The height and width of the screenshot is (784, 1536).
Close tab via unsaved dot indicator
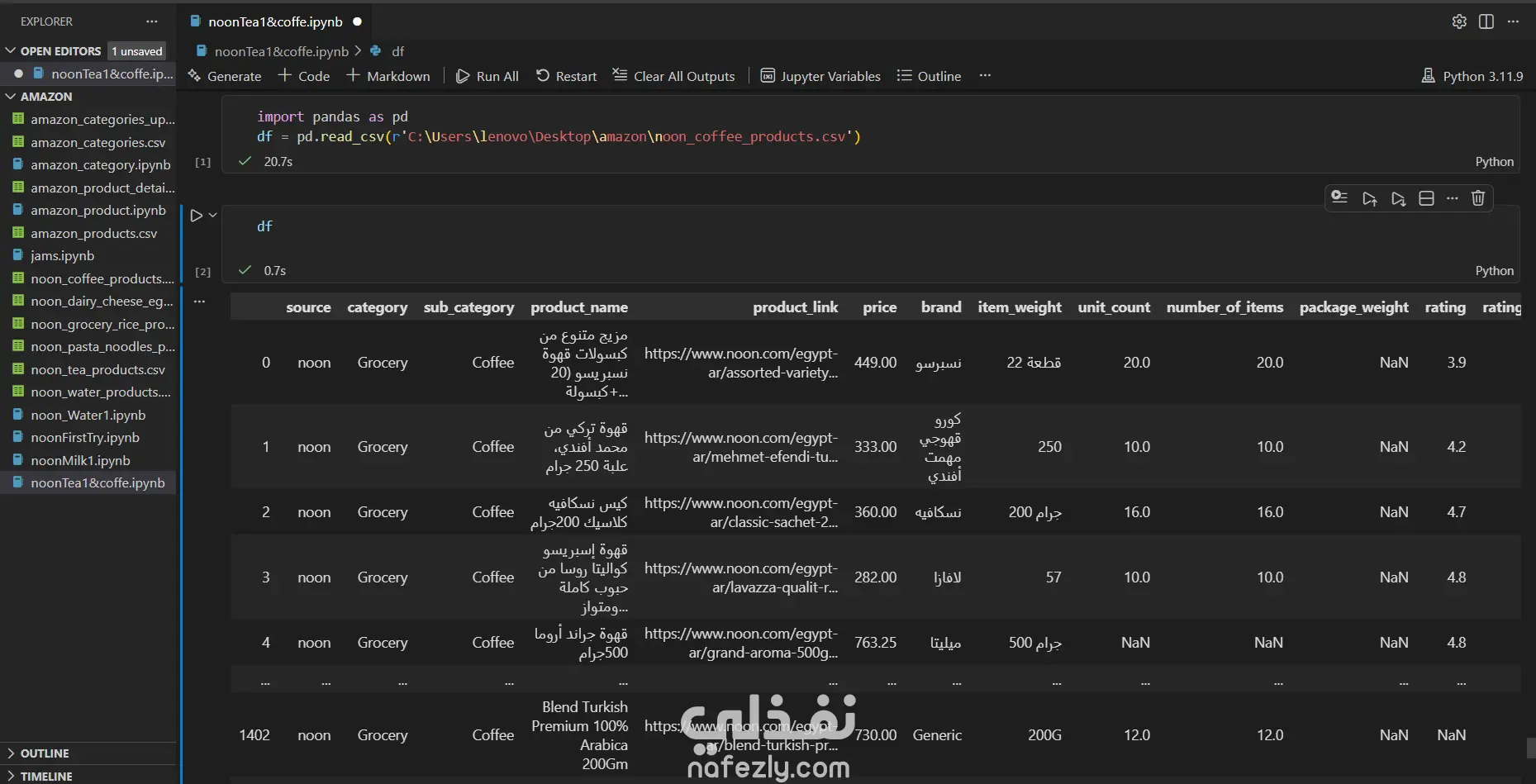click(x=358, y=21)
